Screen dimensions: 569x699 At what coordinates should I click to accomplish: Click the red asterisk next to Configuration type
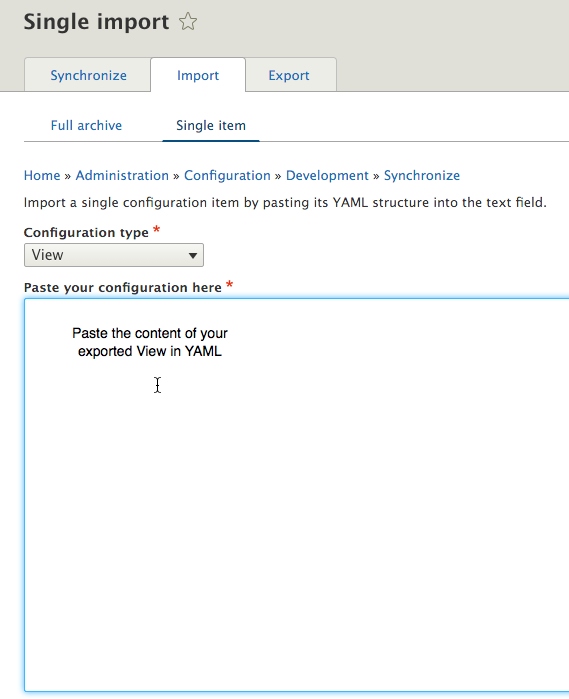pyautogui.click(x=157, y=230)
